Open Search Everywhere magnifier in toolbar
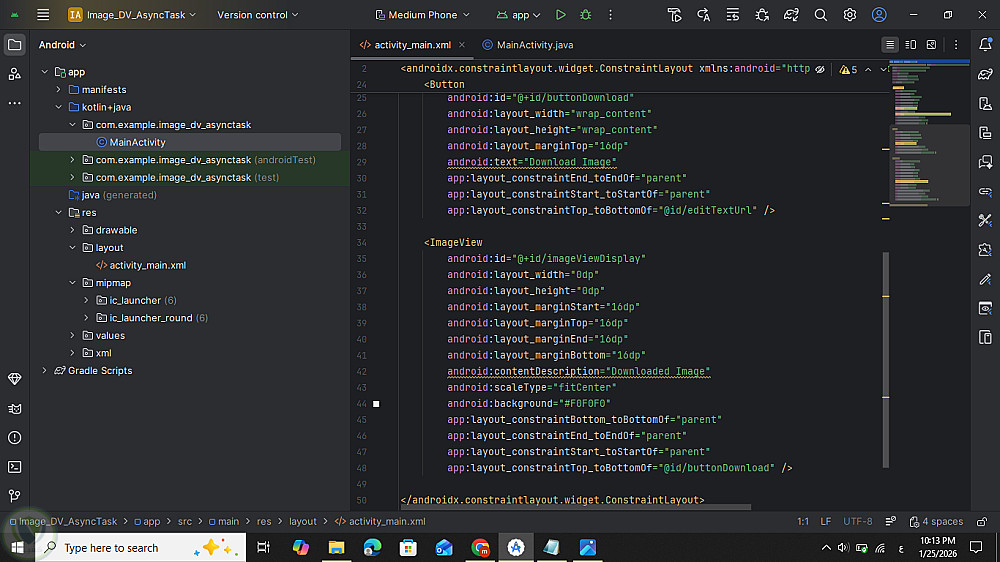This screenshot has width=1000, height=562. point(821,15)
